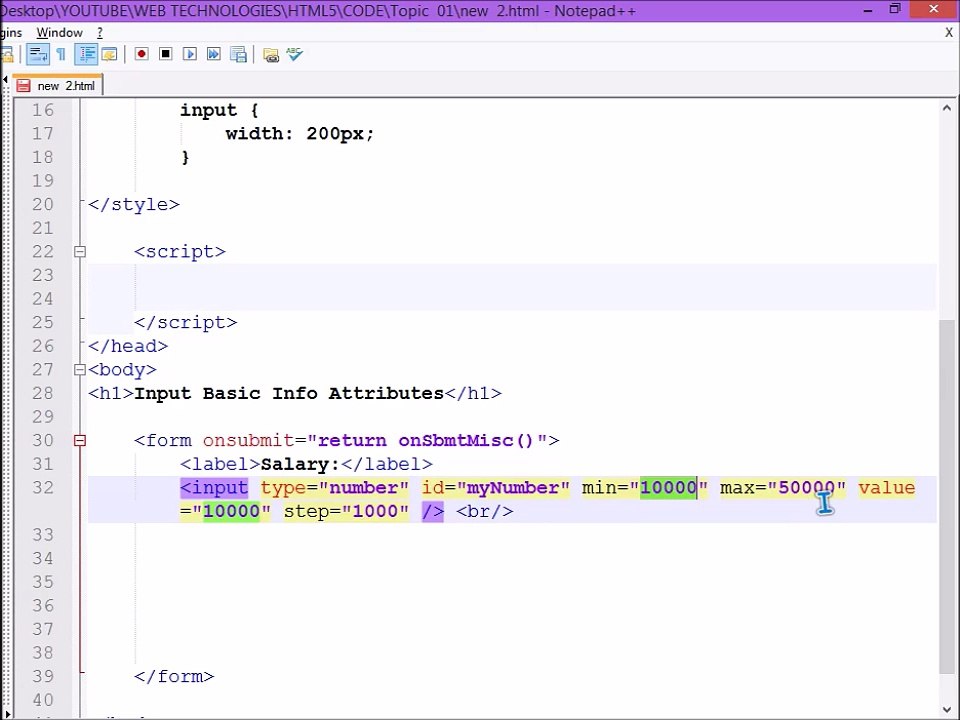
Task: Run macro multiple times icon
Action: tap(214, 54)
